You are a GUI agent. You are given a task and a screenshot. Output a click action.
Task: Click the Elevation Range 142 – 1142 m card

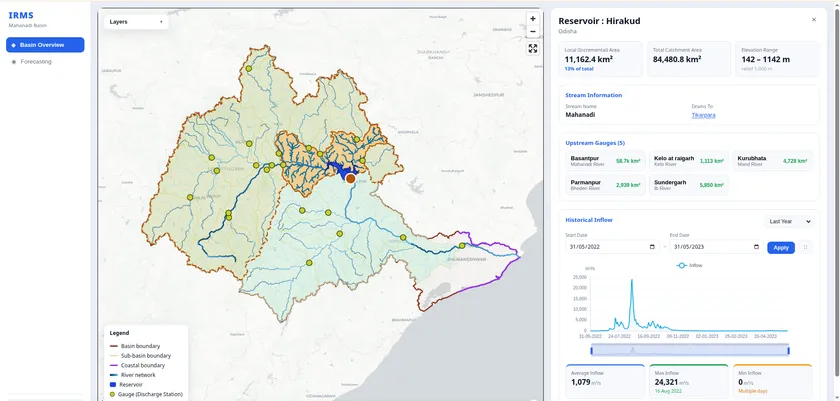[777, 59]
